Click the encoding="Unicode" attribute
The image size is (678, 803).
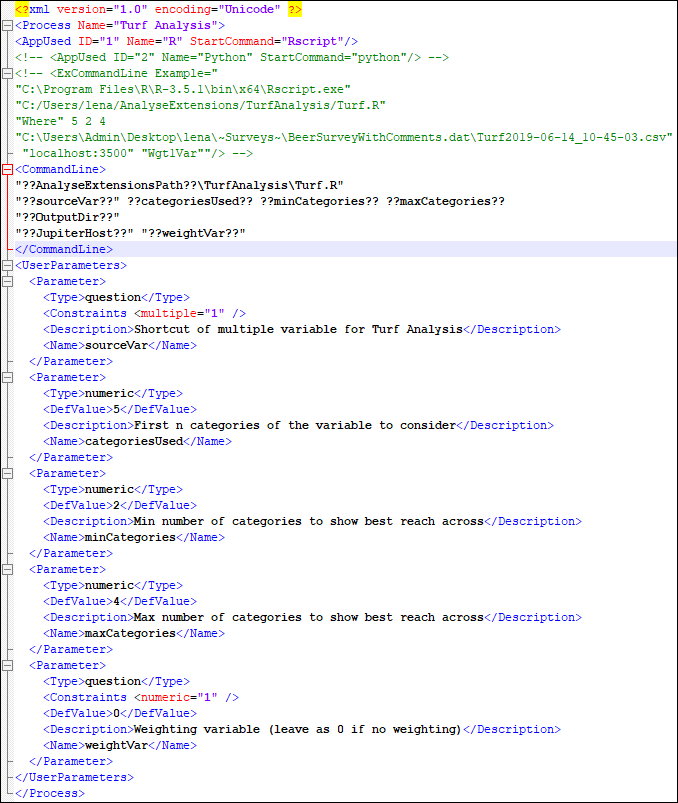pos(218,10)
